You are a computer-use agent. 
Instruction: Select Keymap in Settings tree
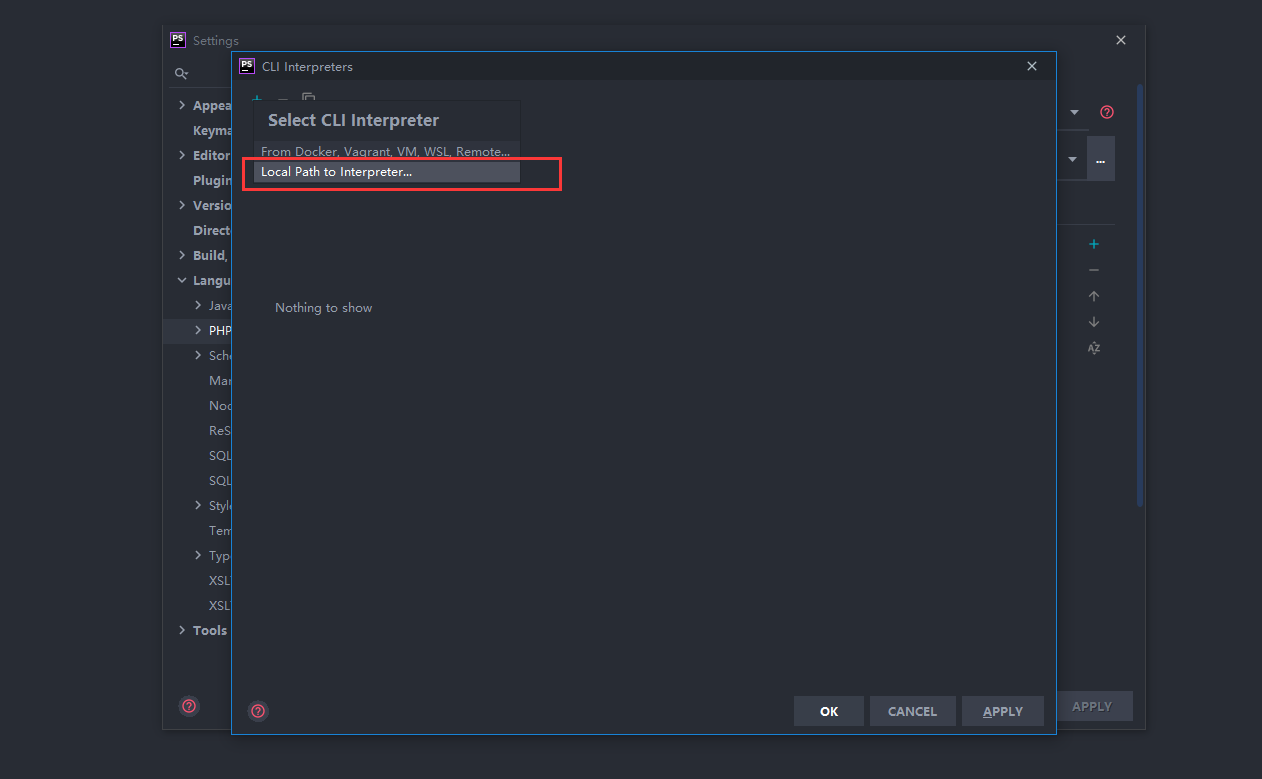tap(212, 130)
